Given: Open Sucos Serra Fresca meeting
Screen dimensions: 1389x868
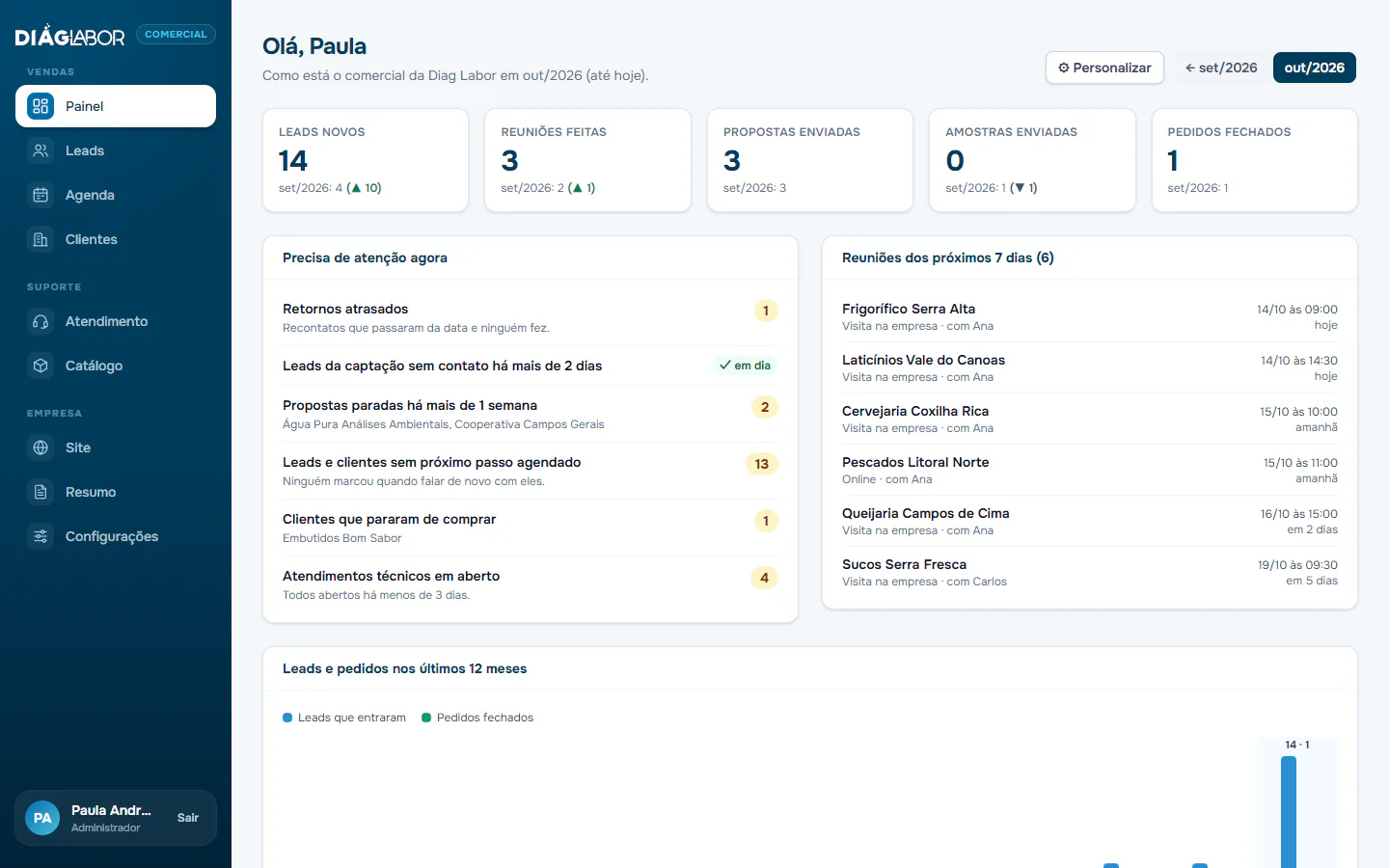Looking at the screenshot, I should pos(1090,572).
